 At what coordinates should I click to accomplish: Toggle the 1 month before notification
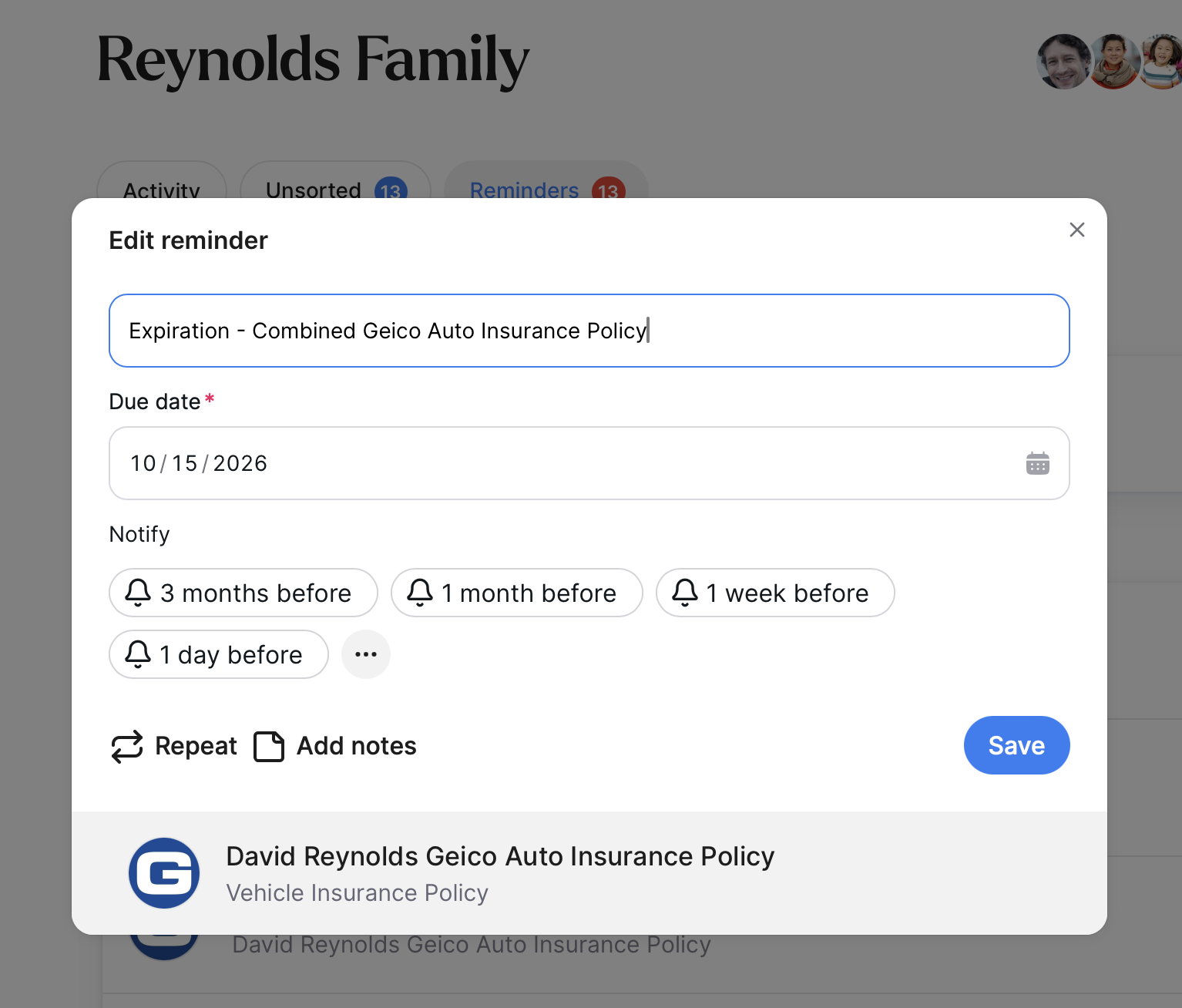(517, 593)
